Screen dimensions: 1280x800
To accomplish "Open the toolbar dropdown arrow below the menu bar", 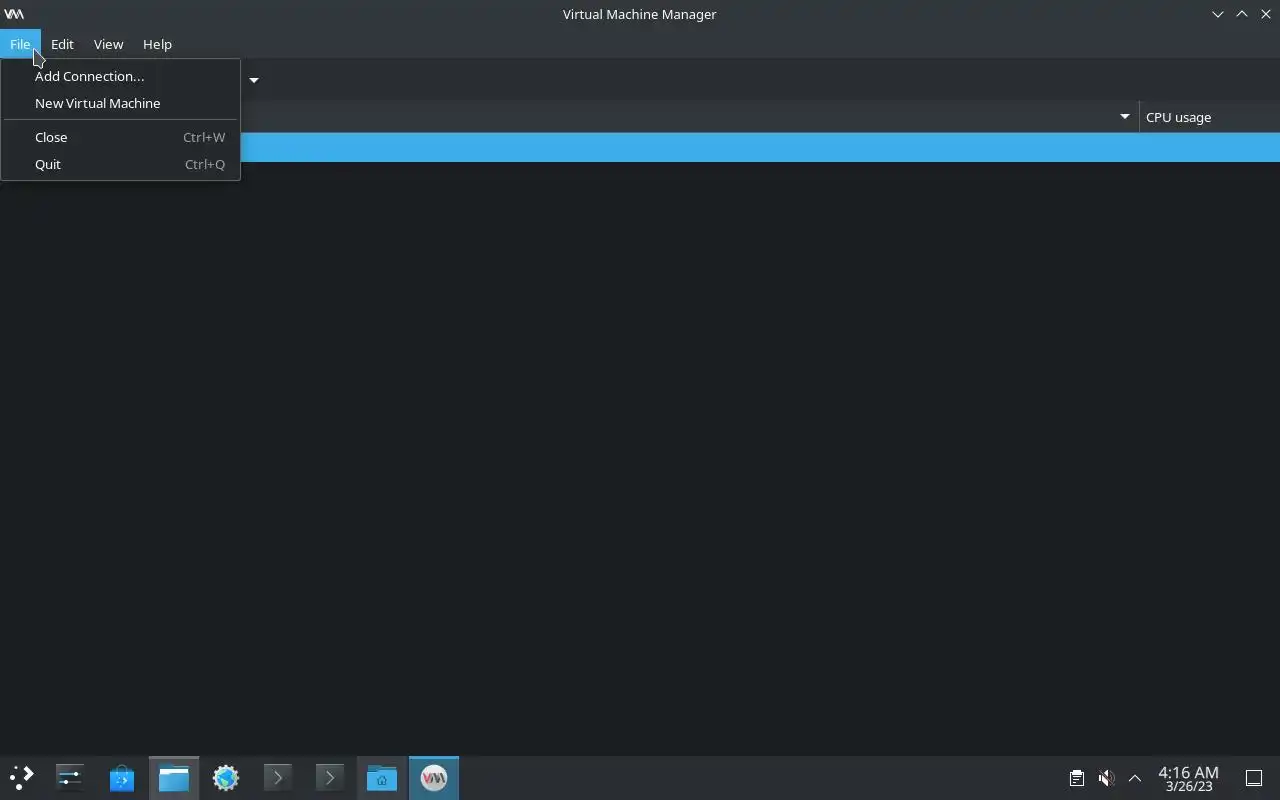I will 254,80.
